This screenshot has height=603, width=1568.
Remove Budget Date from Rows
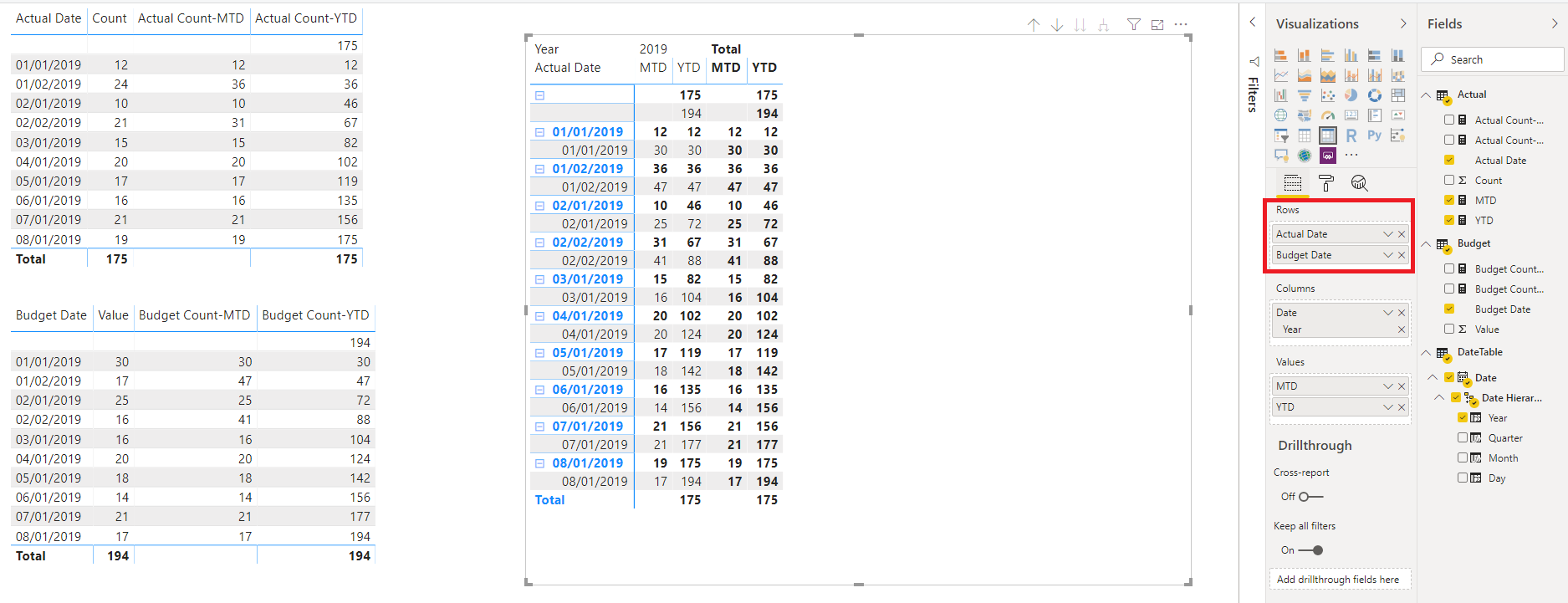point(1402,255)
